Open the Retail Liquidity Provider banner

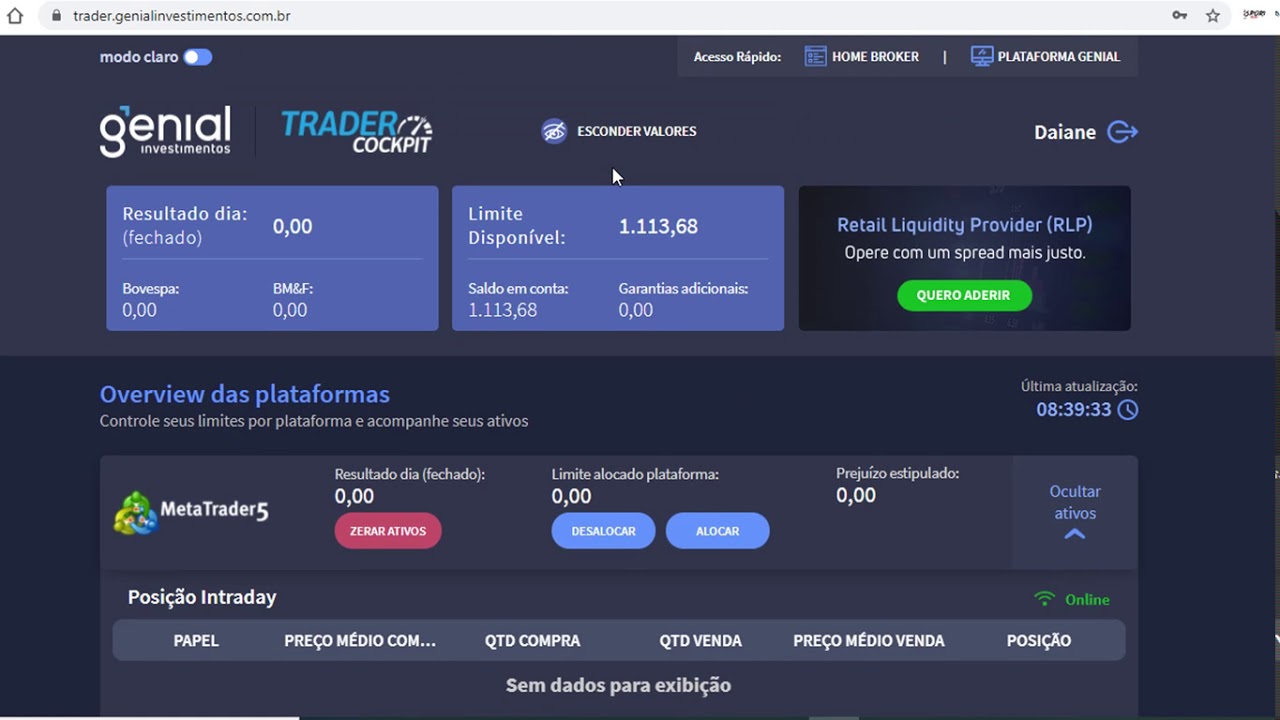[x=964, y=258]
